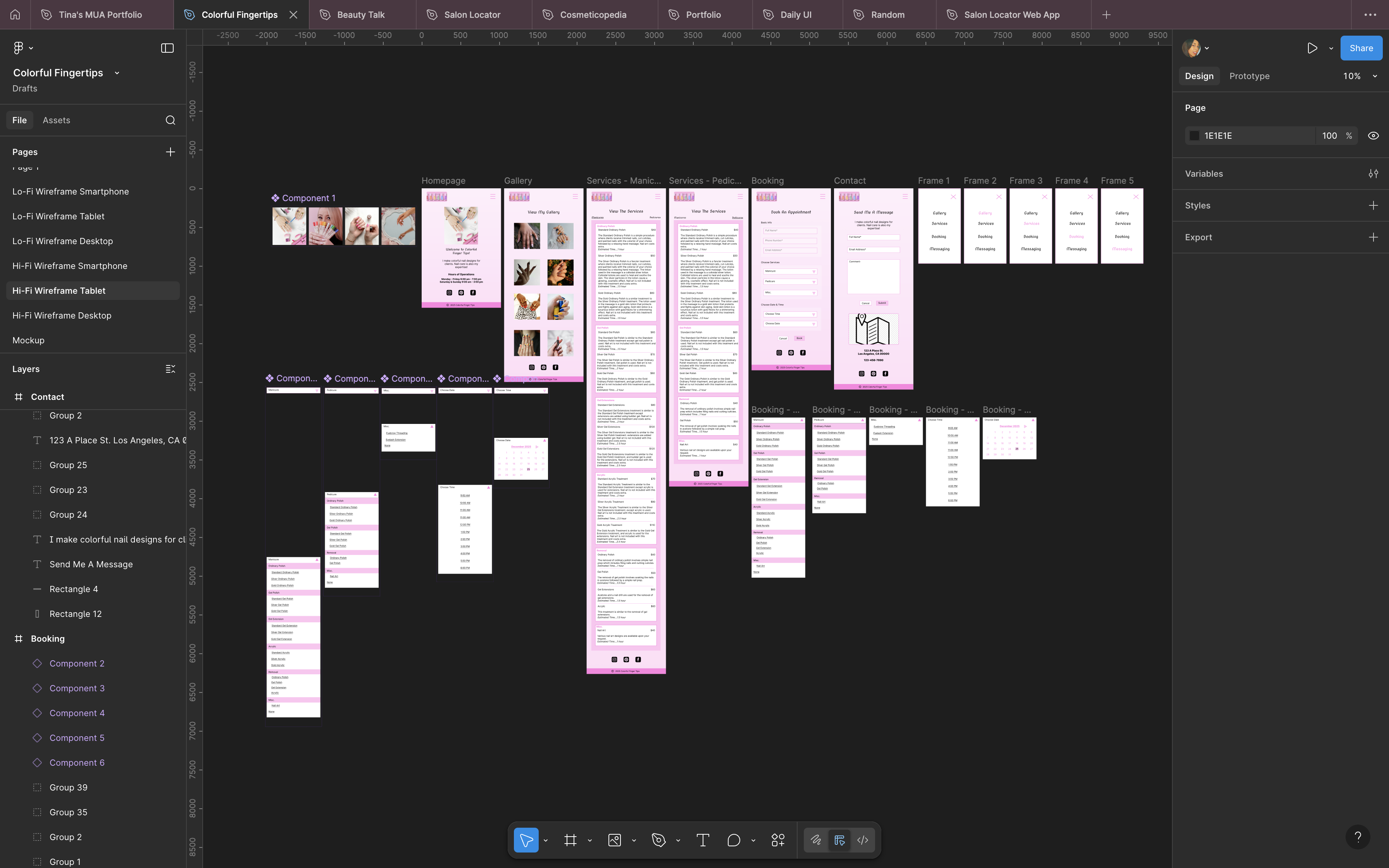
Task: Switch to Dev Mode toggle
Action: pos(862,840)
